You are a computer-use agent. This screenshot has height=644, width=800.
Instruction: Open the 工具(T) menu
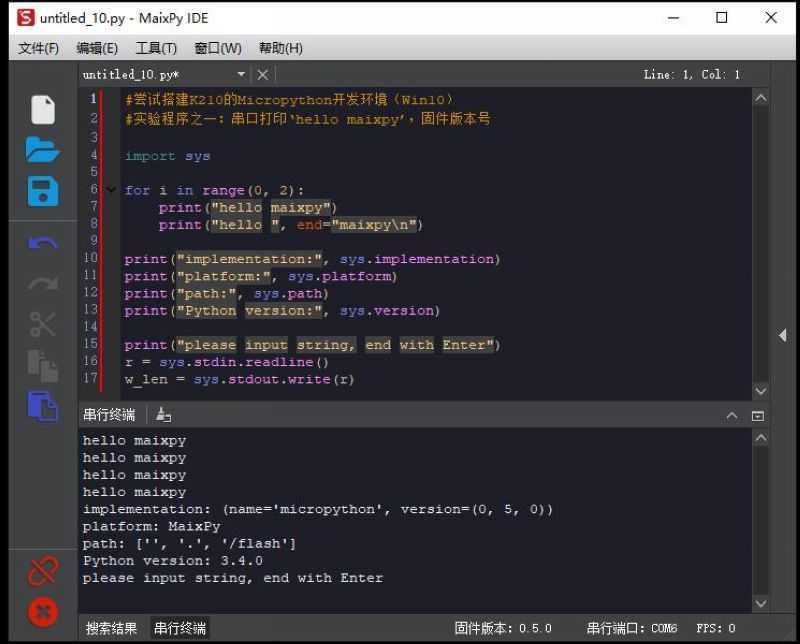156,48
